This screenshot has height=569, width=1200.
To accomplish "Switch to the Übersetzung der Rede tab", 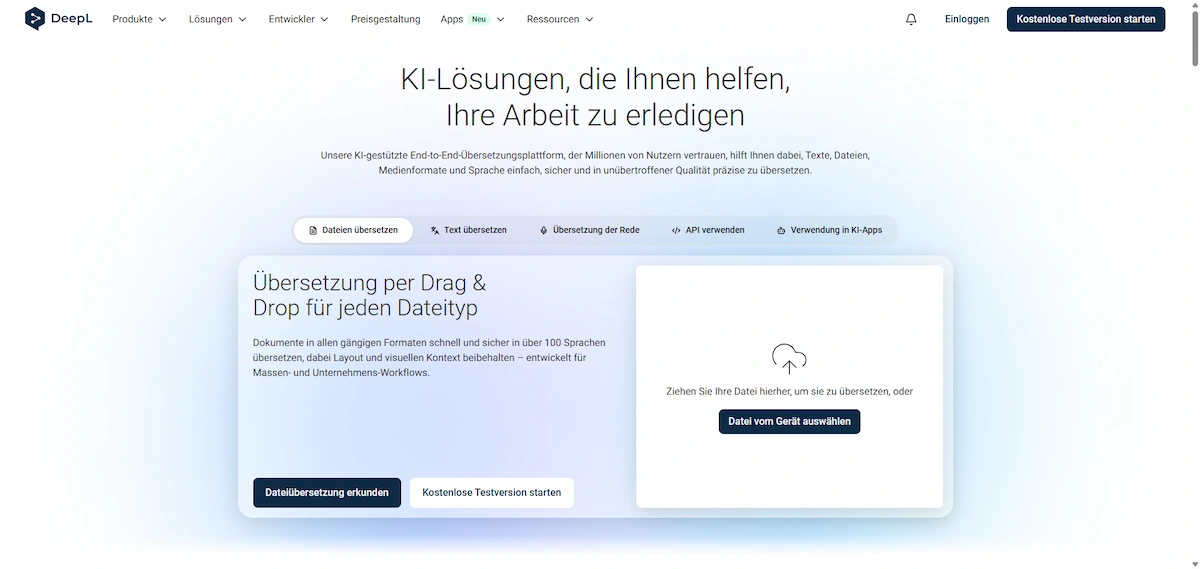I will point(589,230).
